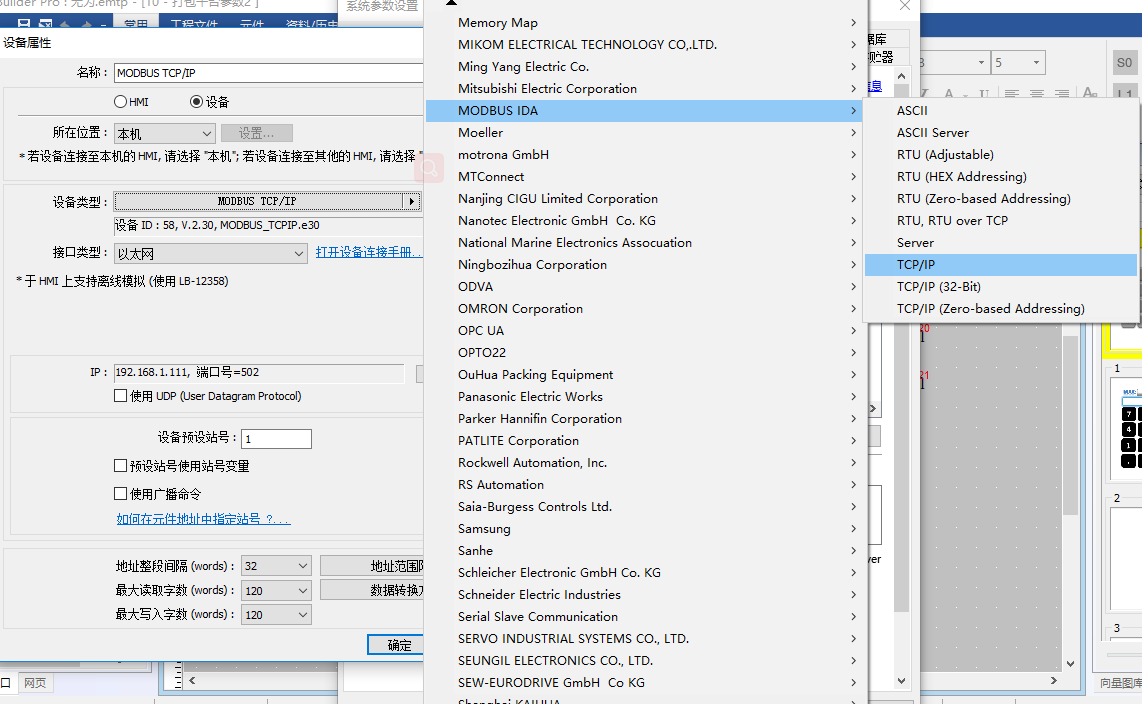Select RTU (Adjustable) in submenu
The image size is (1142, 704).
1000,154
